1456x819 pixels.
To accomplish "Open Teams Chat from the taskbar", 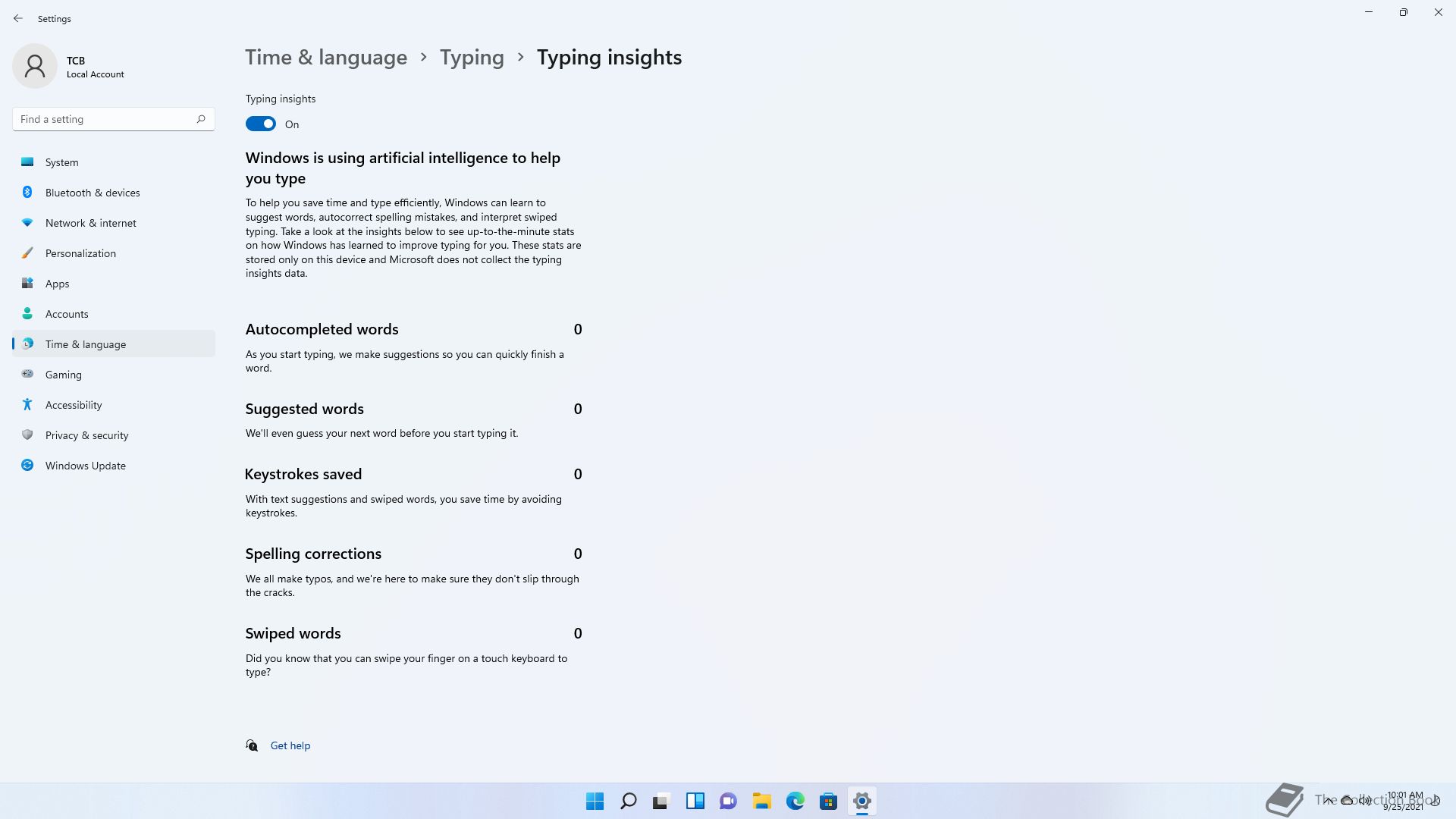I will pos(729,801).
